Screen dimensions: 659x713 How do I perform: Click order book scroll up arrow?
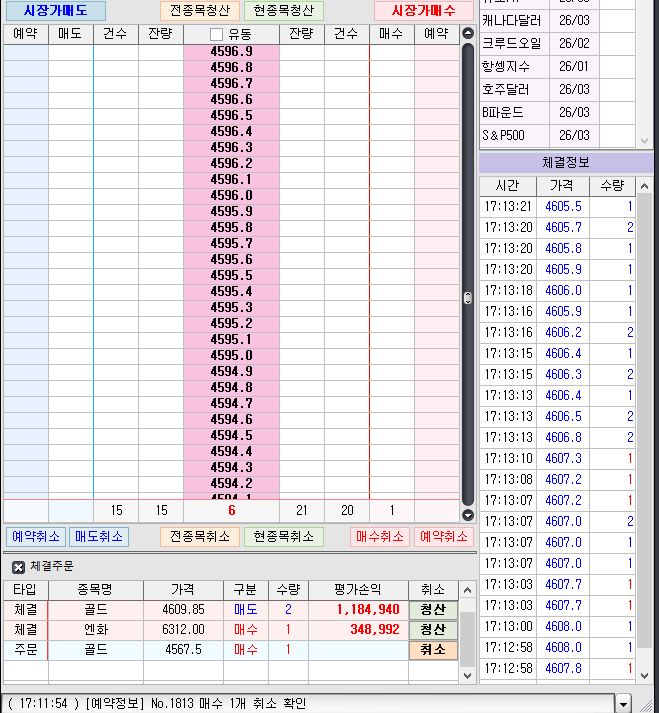coord(467,34)
